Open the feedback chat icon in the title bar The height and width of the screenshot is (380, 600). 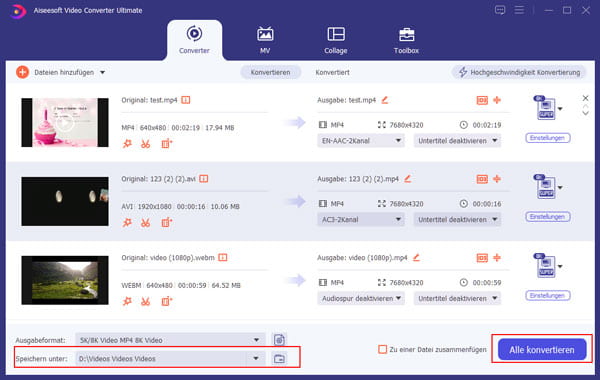coord(500,10)
